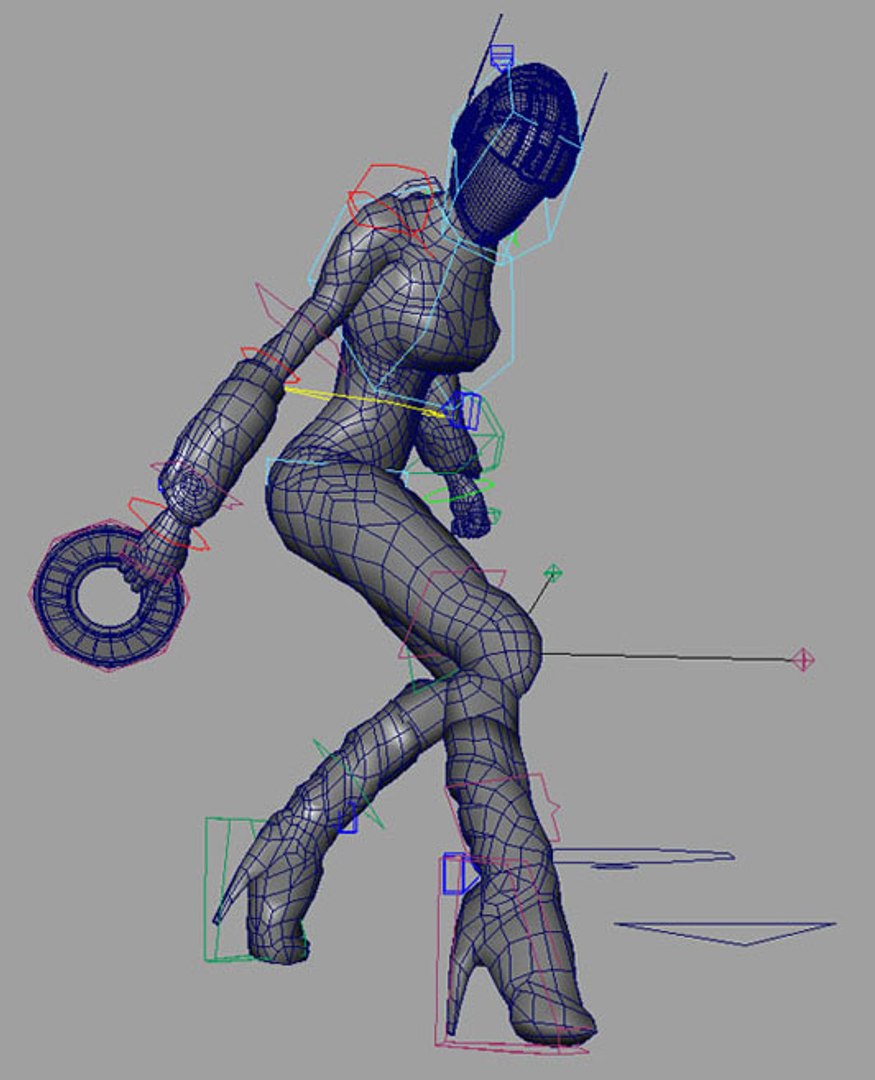
Task: Pick the green diamond knee pole-vector locator
Action: (x=553, y=572)
